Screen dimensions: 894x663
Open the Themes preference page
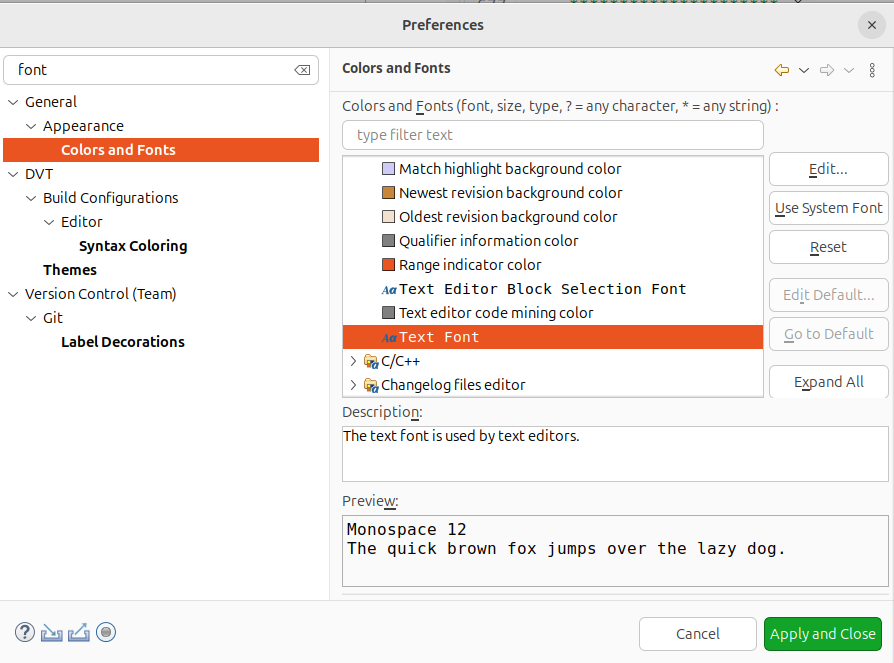click(70, 270)
